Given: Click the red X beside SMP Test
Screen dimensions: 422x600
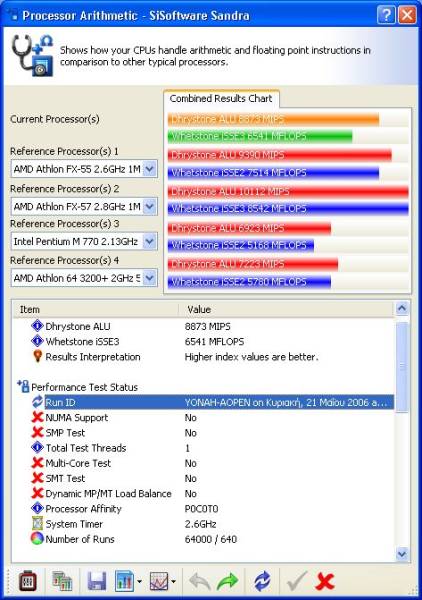Looking at the screenshot, I should (x=37, y=432).
